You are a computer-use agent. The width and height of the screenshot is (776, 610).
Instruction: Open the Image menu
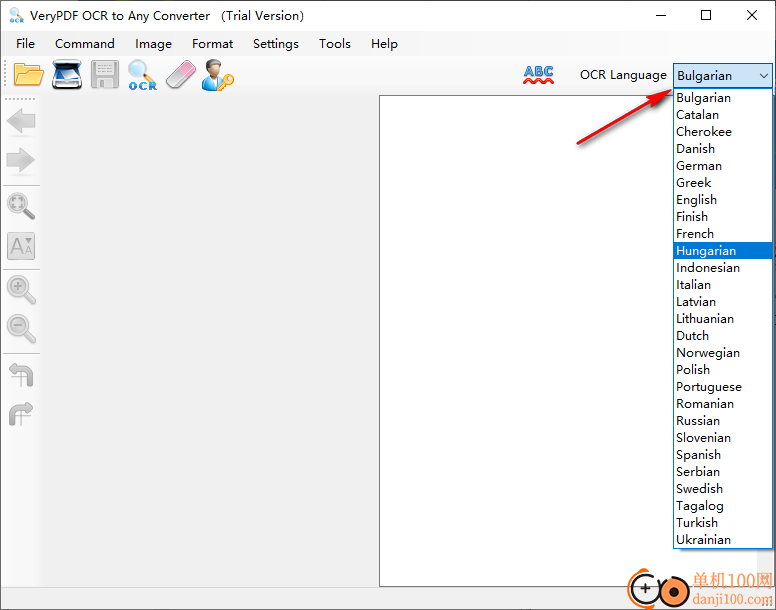tap(153, 44)
